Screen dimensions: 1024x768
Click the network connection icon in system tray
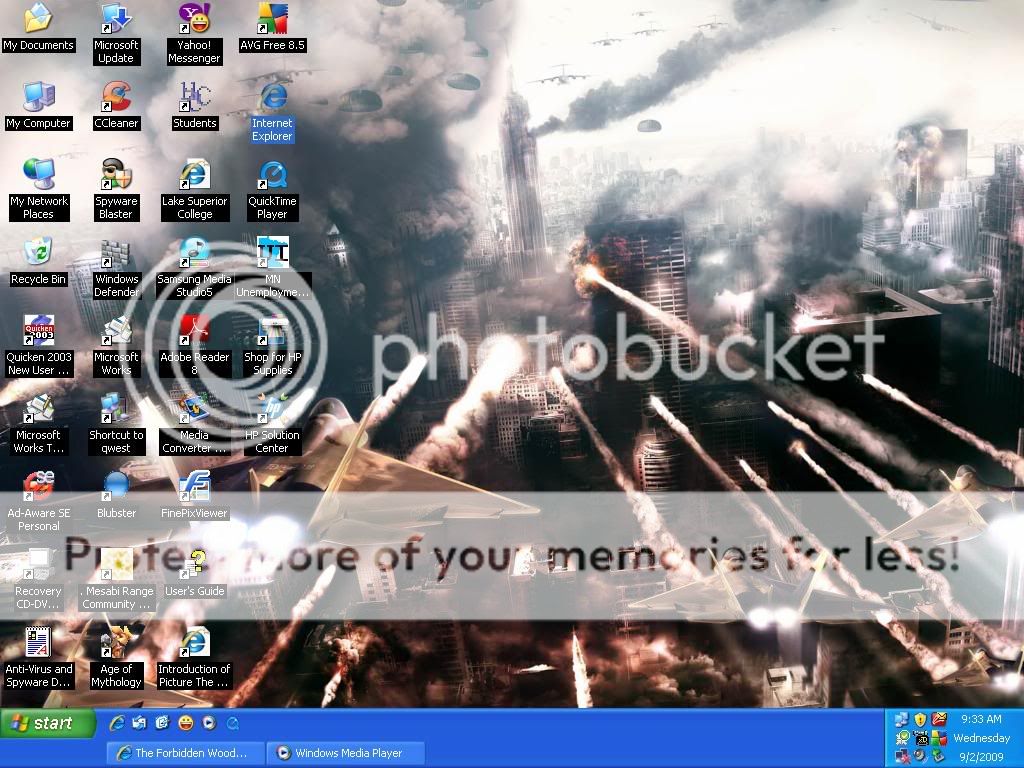pos(902,720)
